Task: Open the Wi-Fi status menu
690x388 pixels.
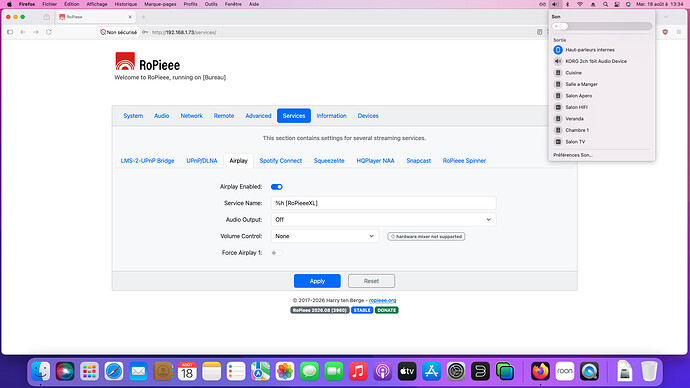Action: (x=580, y=4)
